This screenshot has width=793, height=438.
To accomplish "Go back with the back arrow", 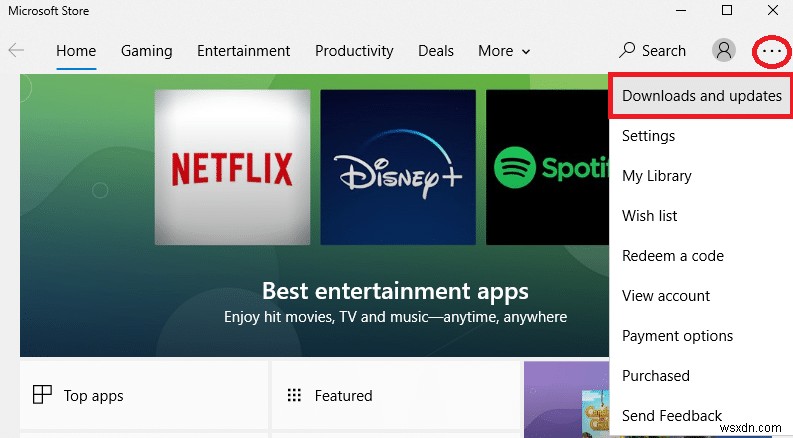I will [x=16, y=50].
